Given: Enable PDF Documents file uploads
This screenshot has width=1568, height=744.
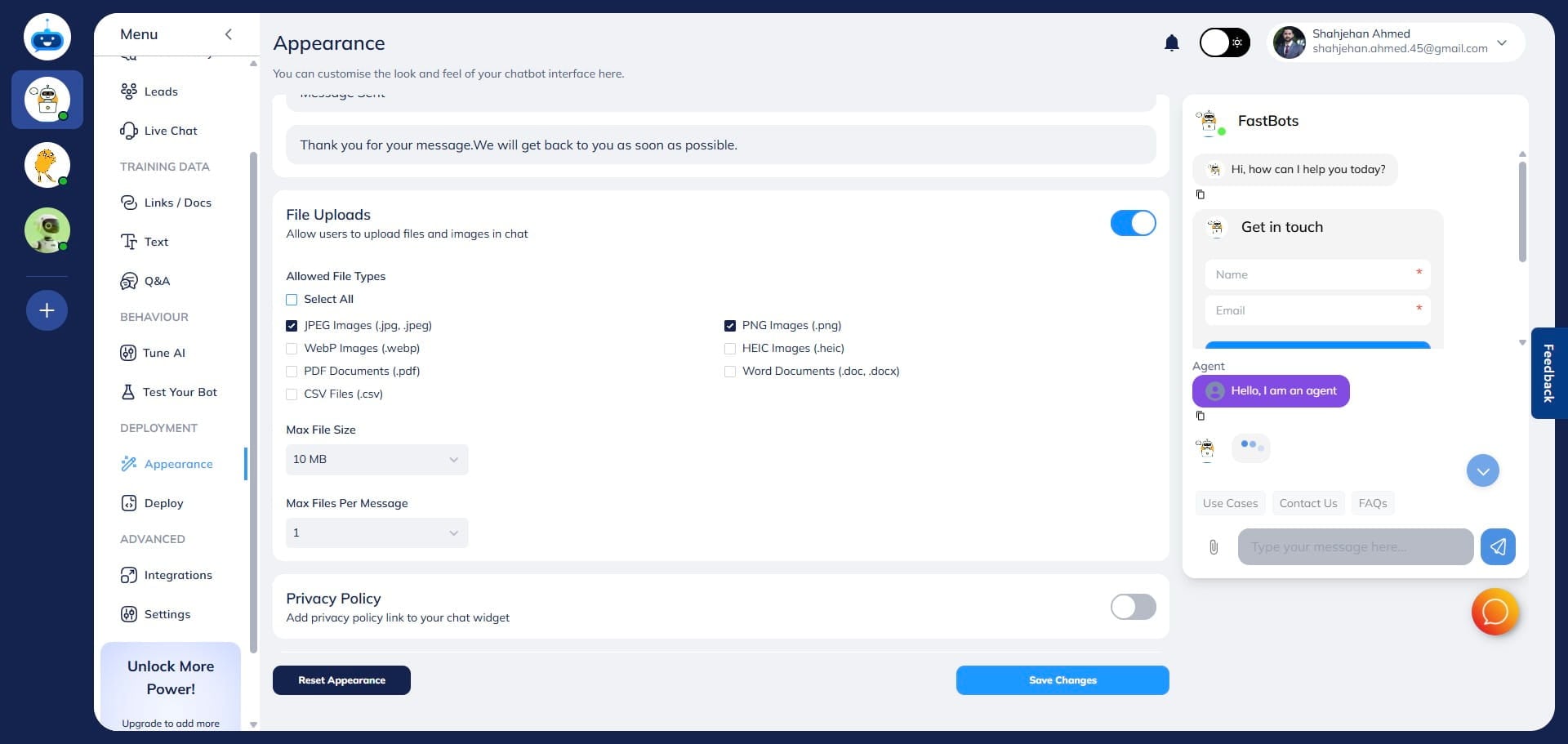Looking at the screenshot, I should click(x=292, y=371).
